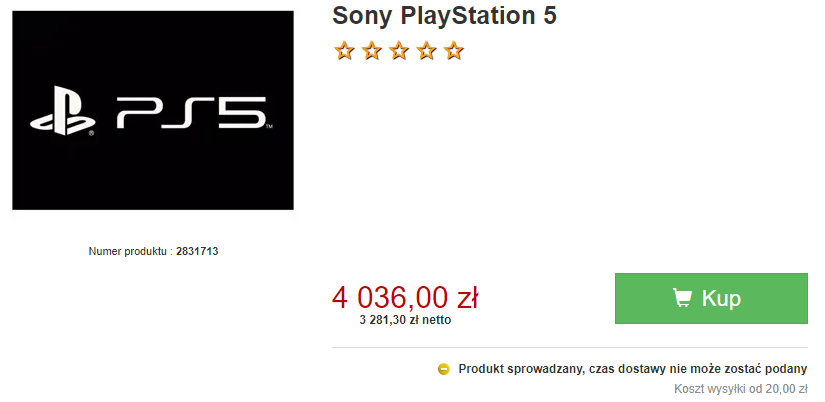Select the product number 2831713
The image size is (825, 402).
click(x=197, y=252)
